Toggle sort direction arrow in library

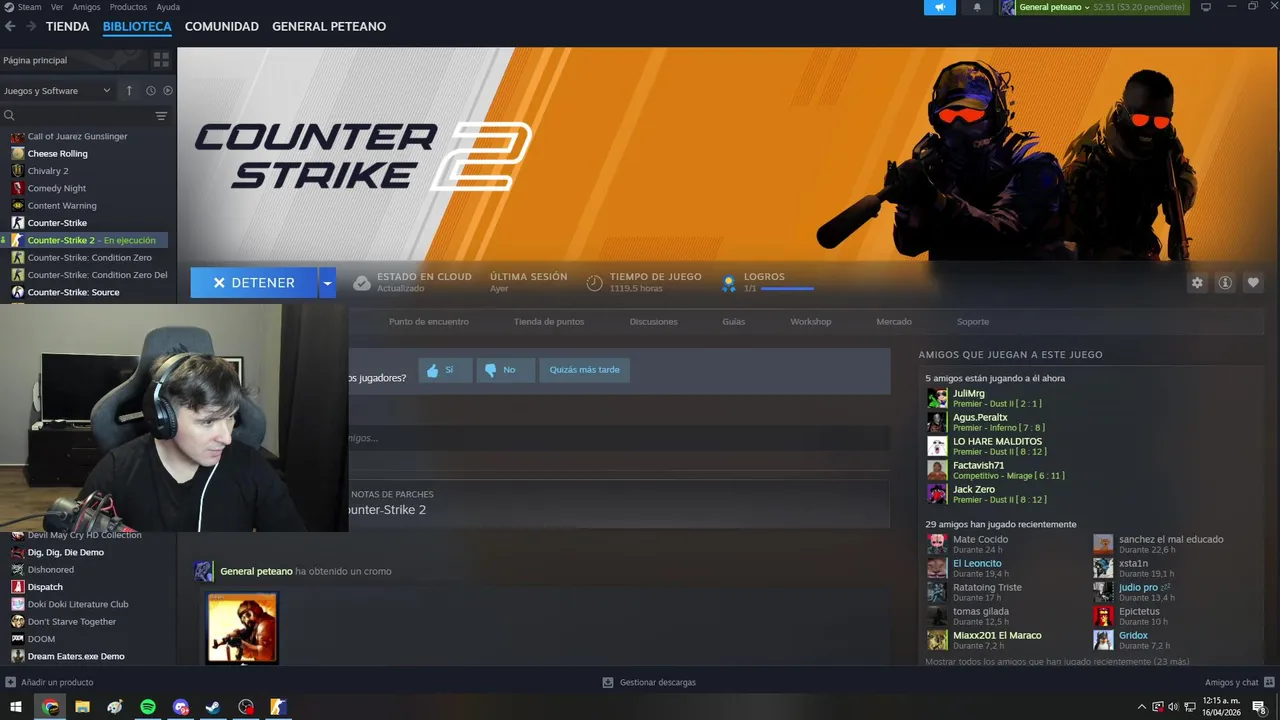[x=129, y=91]
